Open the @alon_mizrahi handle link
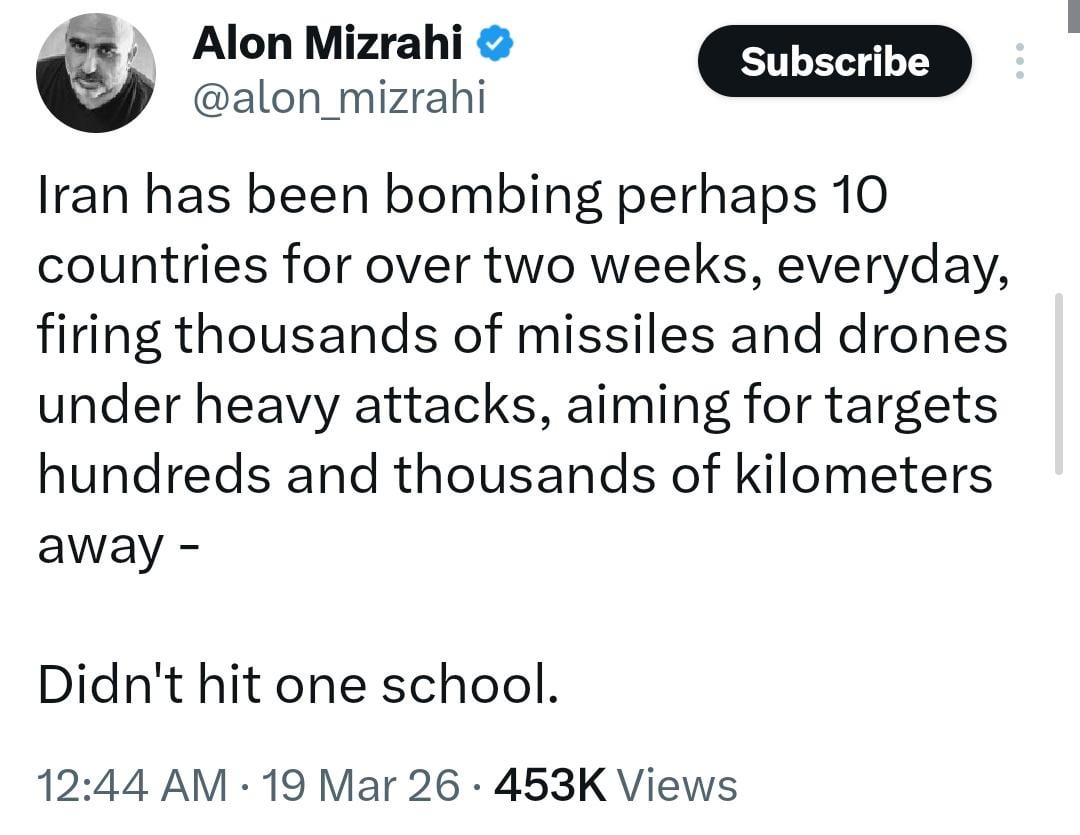 pyautogui.click(x=338, y=98)
